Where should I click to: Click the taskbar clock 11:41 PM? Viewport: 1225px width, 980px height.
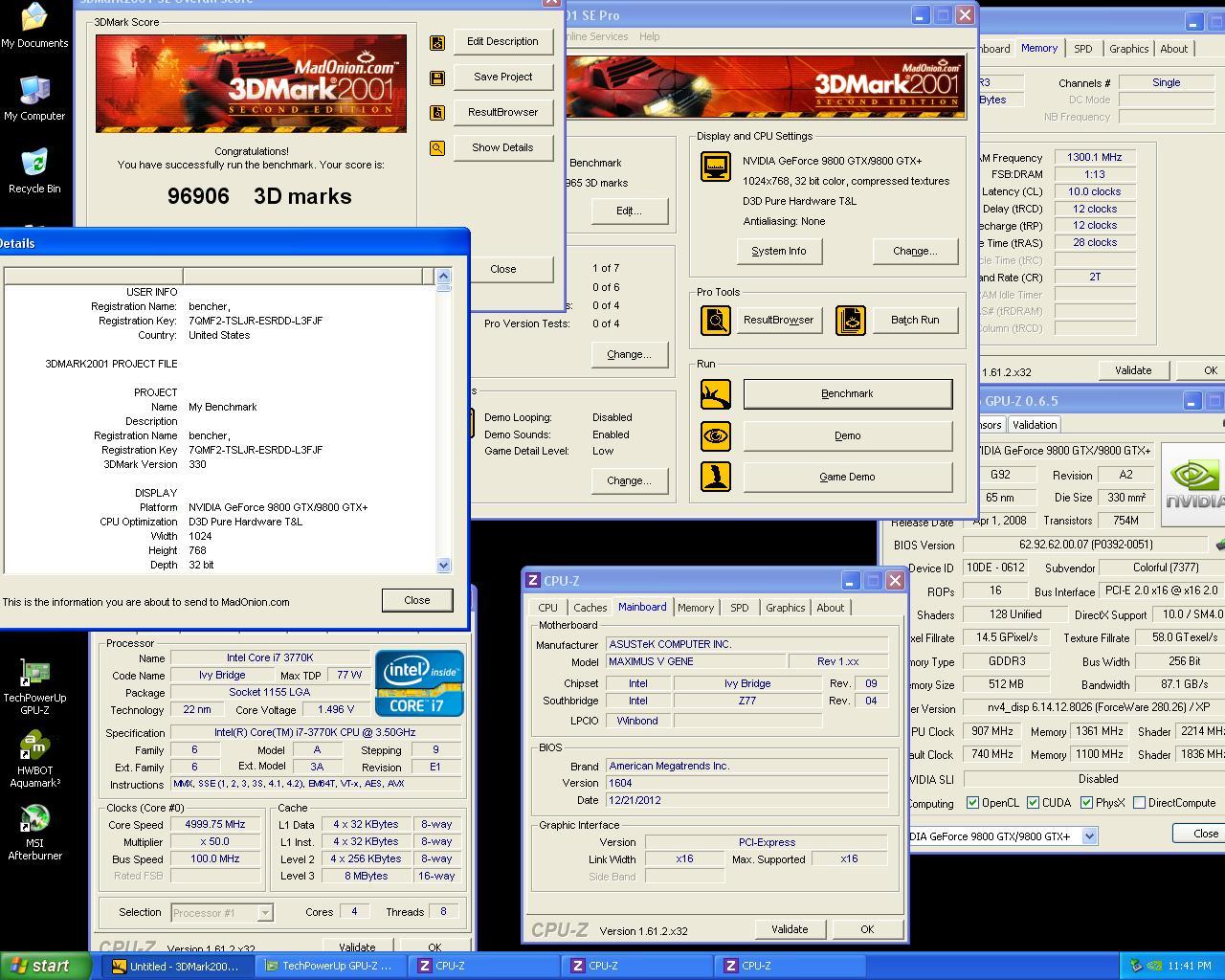[x=1190, y=966]
